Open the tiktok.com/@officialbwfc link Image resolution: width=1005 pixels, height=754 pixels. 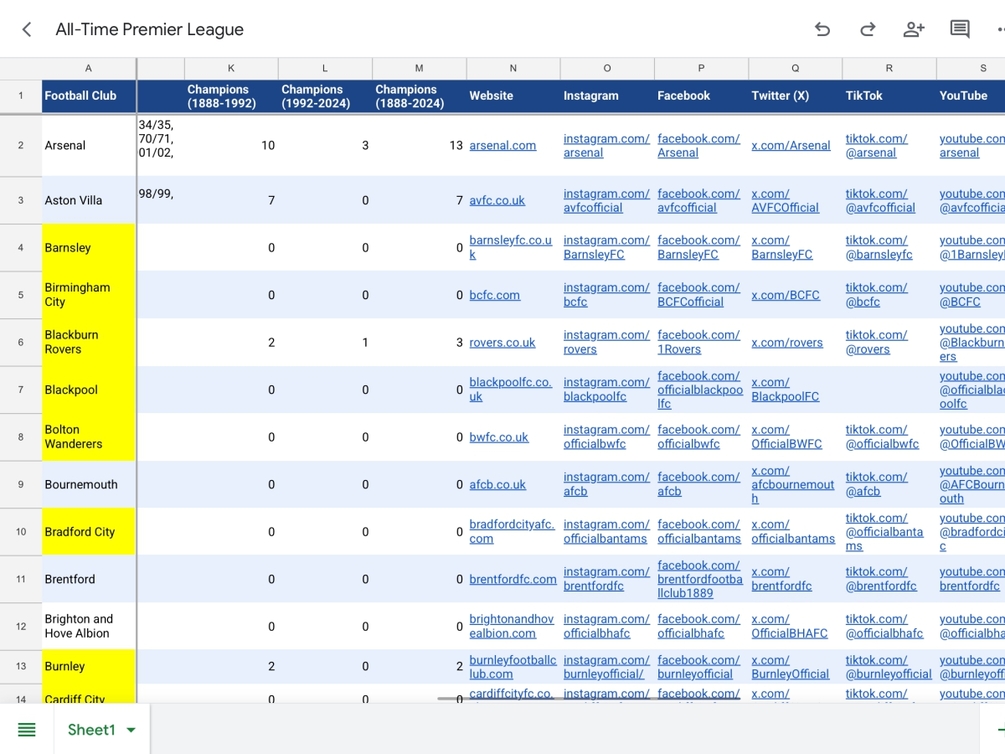(x=882, y=437)
